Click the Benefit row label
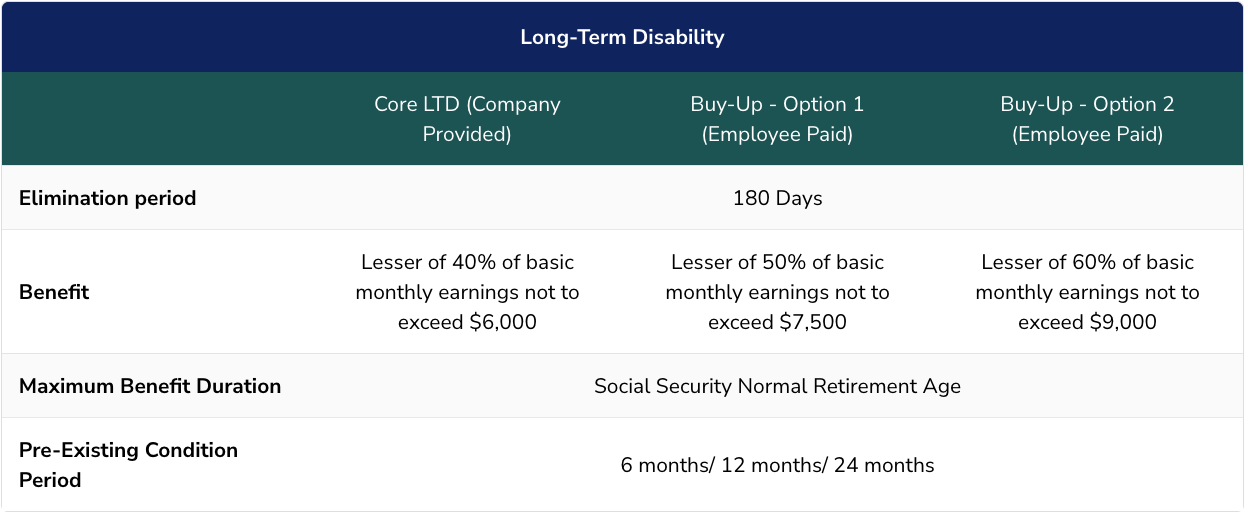 point(54,292)
